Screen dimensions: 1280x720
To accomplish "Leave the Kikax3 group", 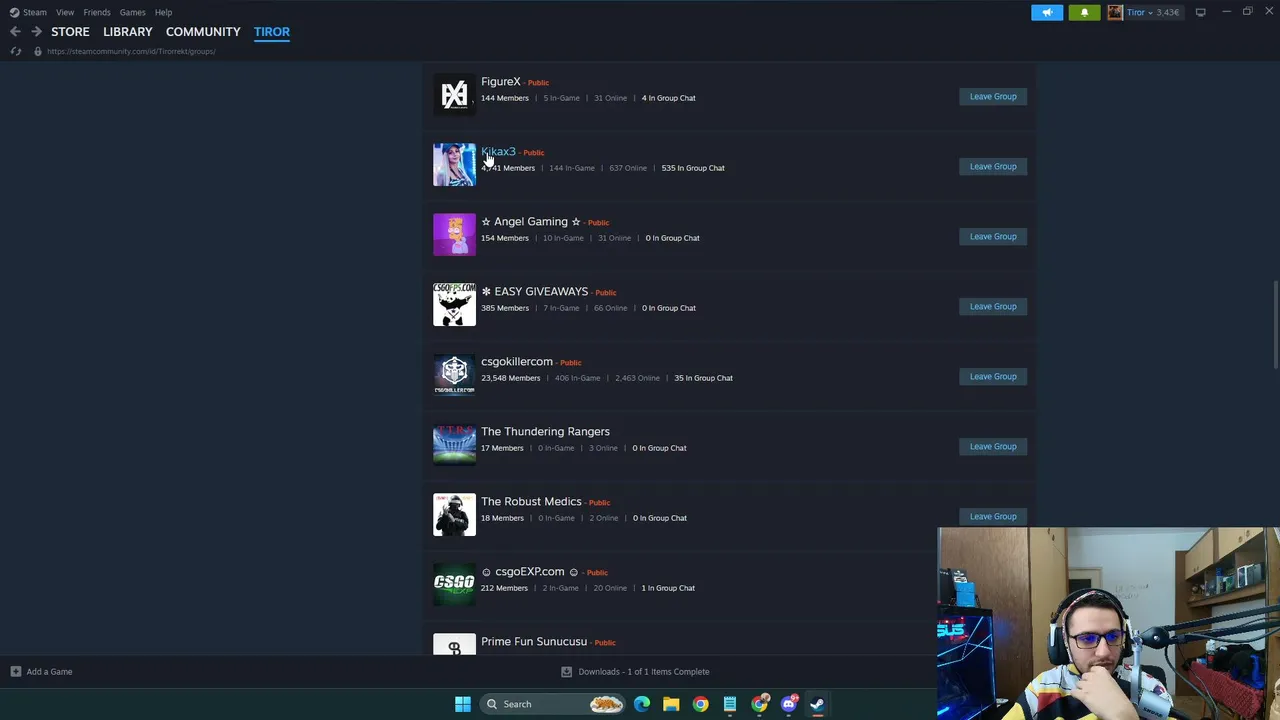I will pyautogui.click(x=993, y=167).
